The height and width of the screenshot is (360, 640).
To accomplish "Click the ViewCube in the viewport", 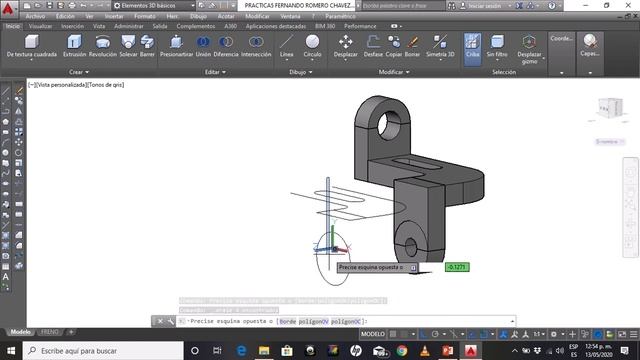I will click(610, 108).
